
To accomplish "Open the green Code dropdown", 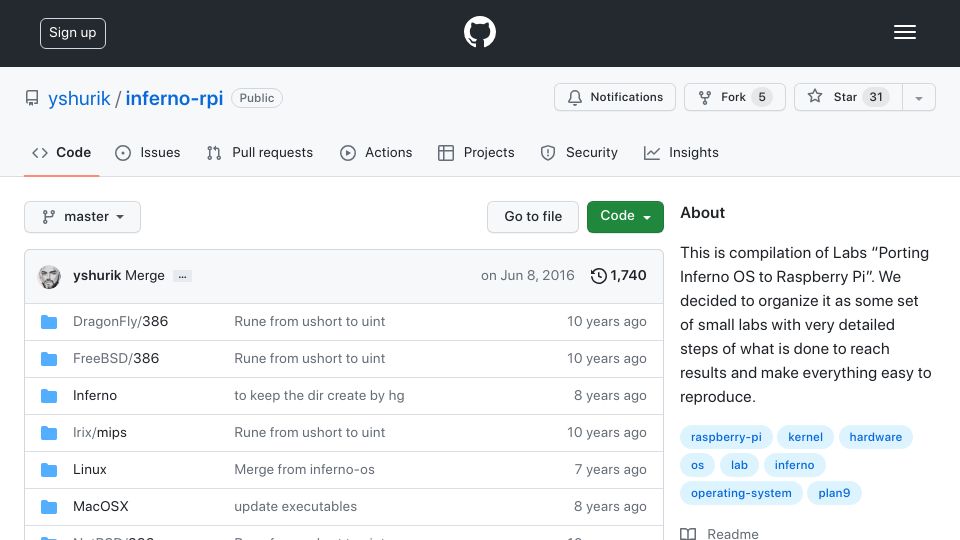I will (625, 217).
